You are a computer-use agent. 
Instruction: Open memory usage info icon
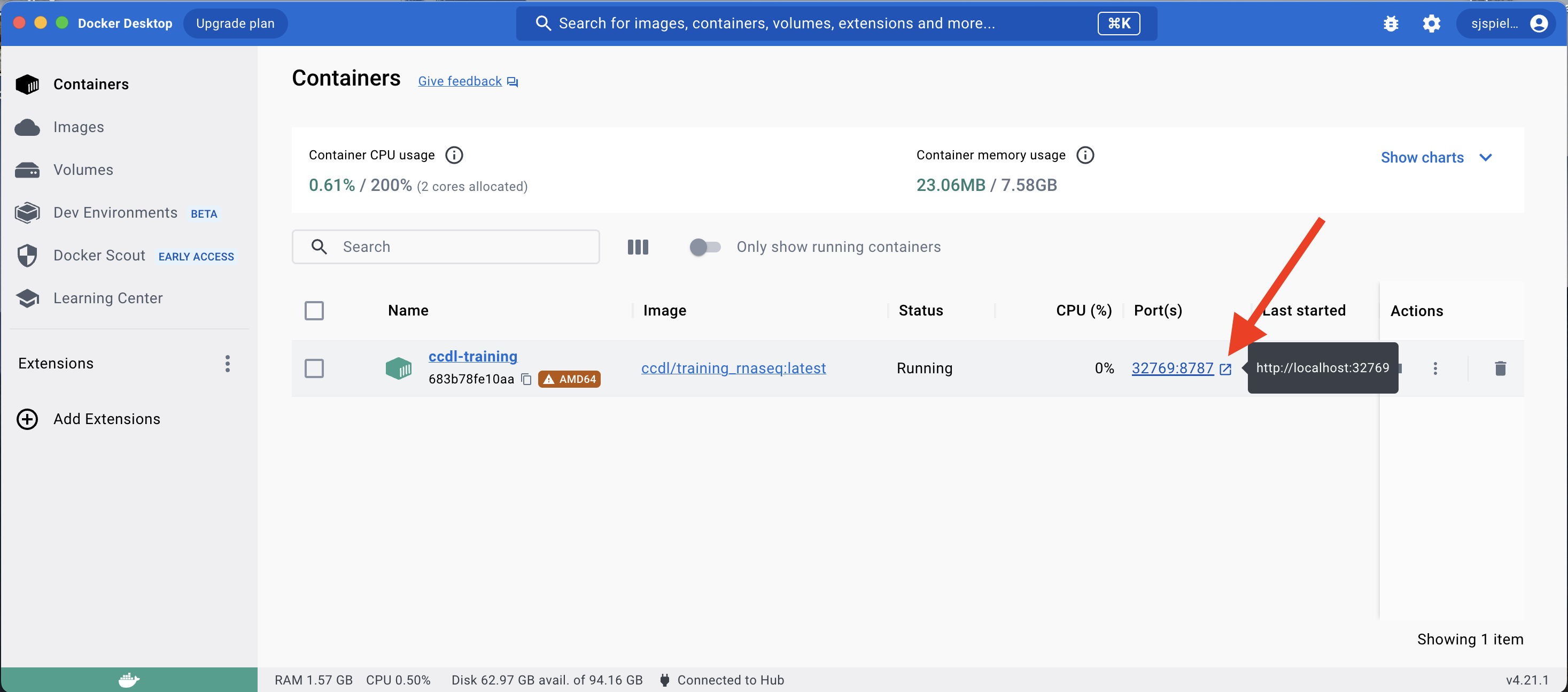coord(1085,155)
